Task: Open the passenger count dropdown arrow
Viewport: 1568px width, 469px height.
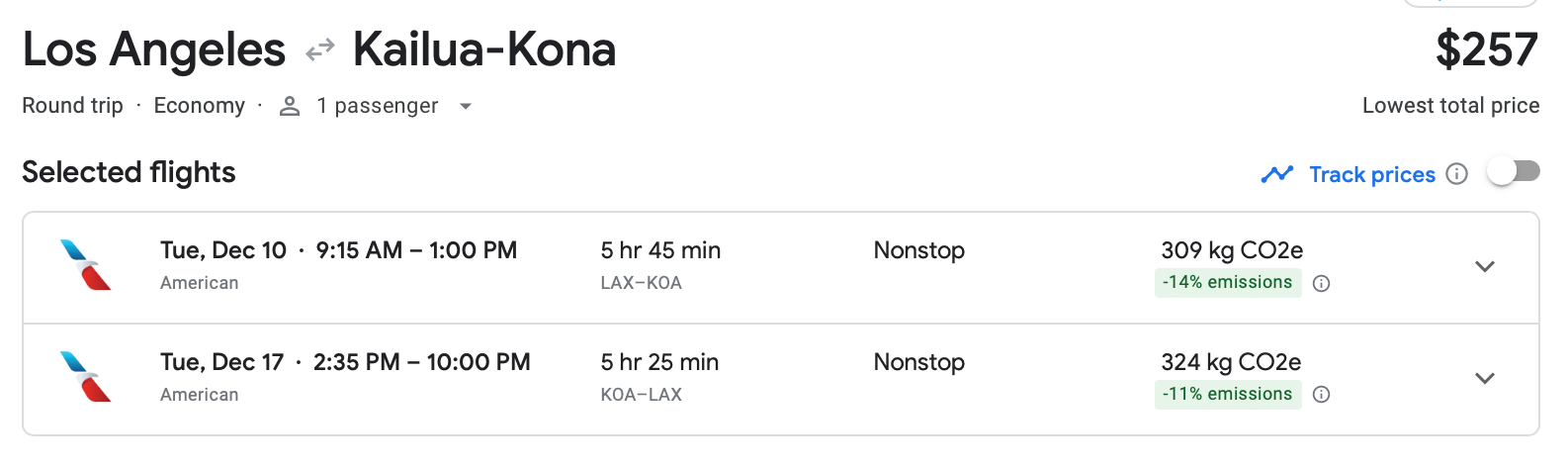Action: coord(466,107)
